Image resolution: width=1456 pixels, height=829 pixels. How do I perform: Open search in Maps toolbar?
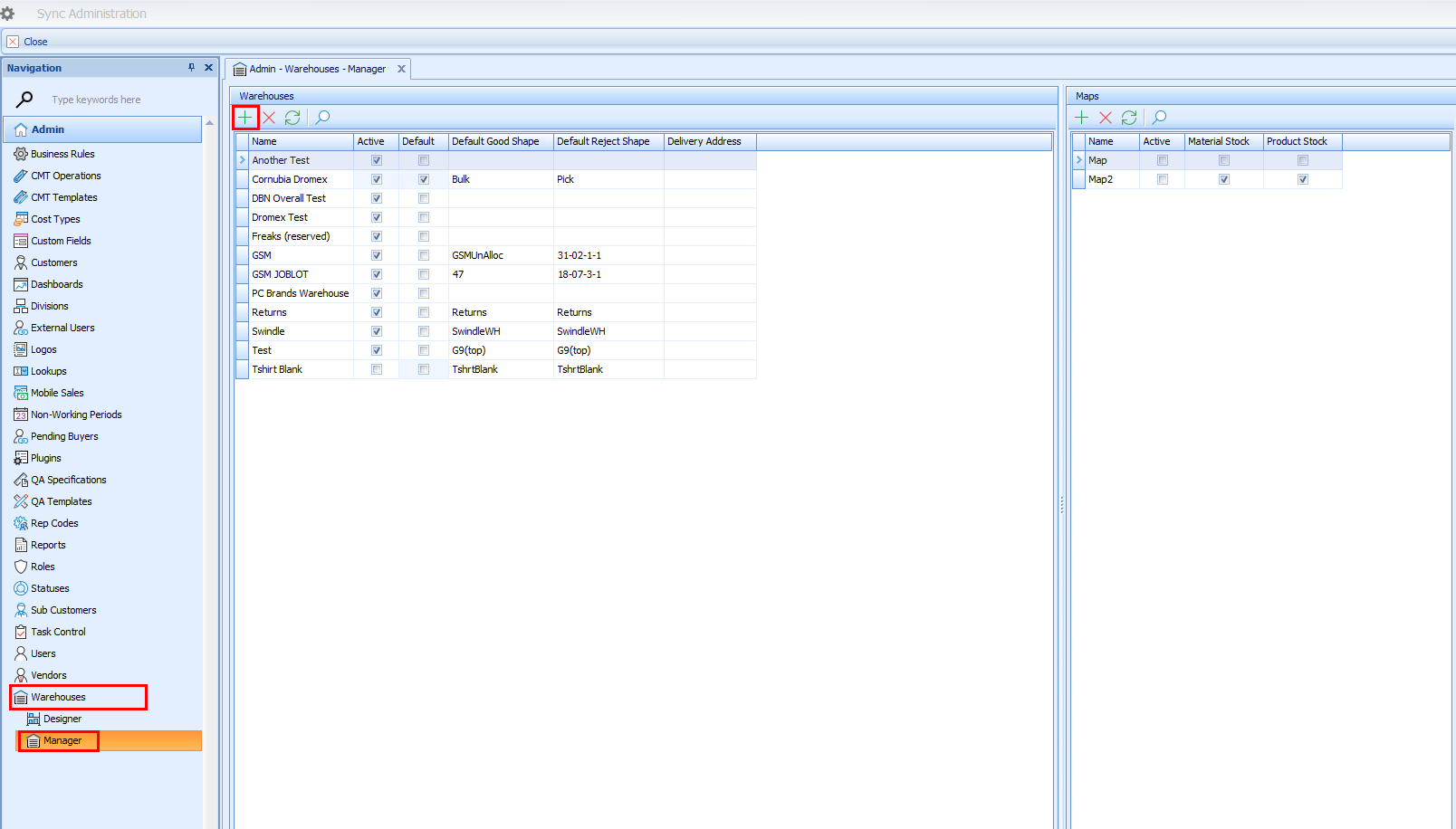point(1159,118)
